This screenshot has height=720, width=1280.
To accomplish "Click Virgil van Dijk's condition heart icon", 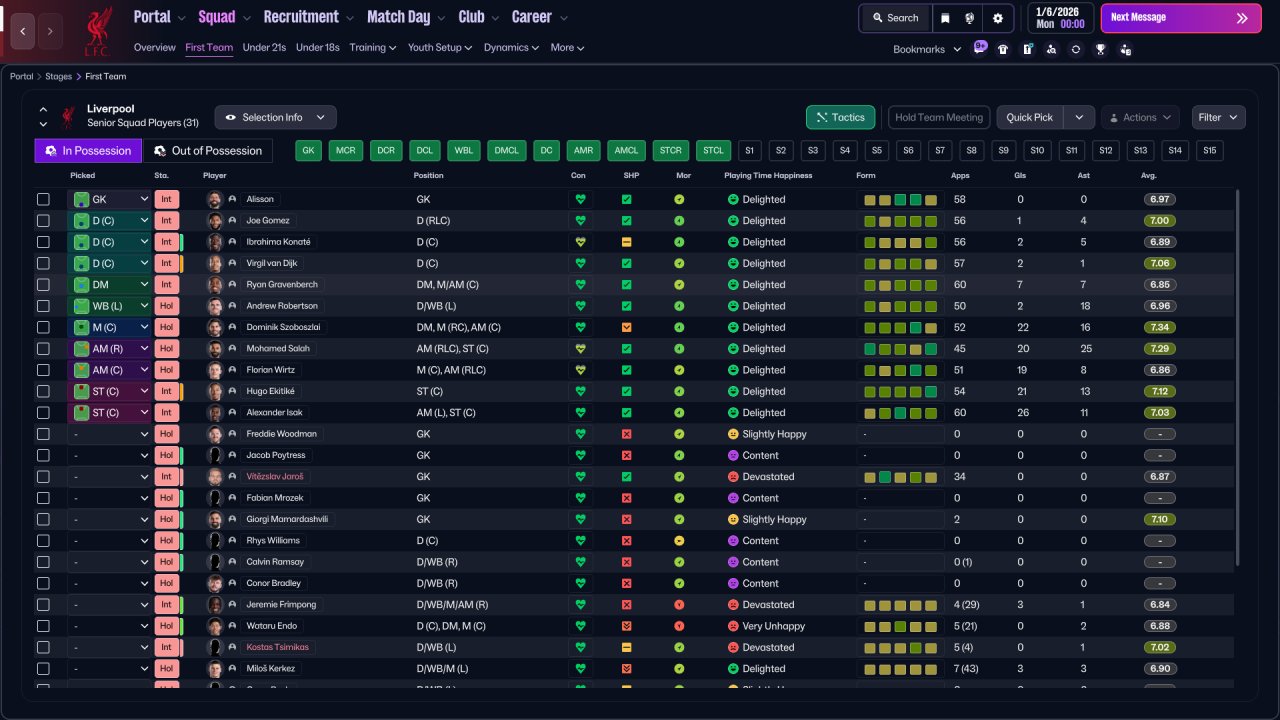I will (580, 263).
